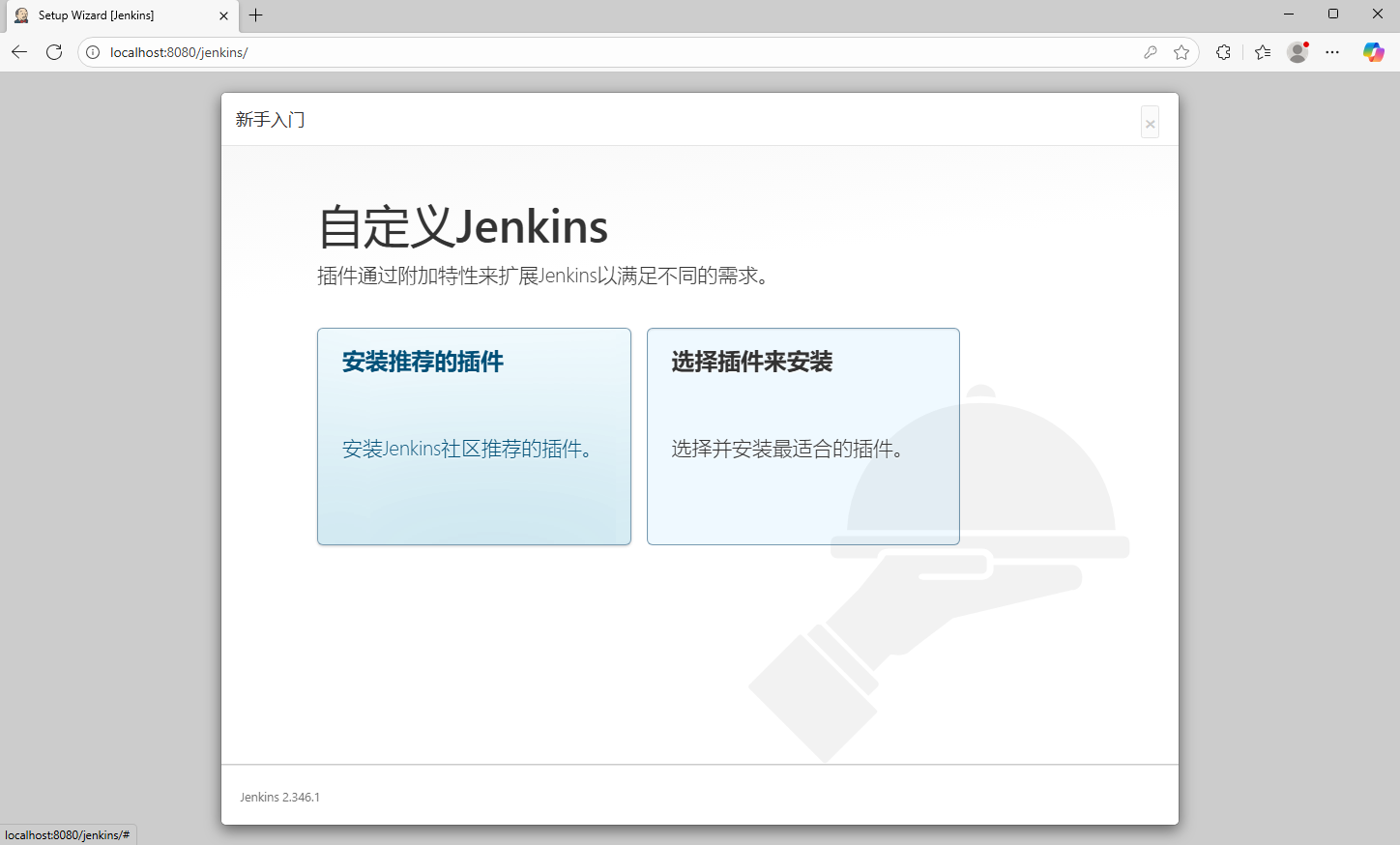This screenshot has width=1400, height=845.
Task: Choose 选择插件来安装 option
Action: [x=803, y=436]
